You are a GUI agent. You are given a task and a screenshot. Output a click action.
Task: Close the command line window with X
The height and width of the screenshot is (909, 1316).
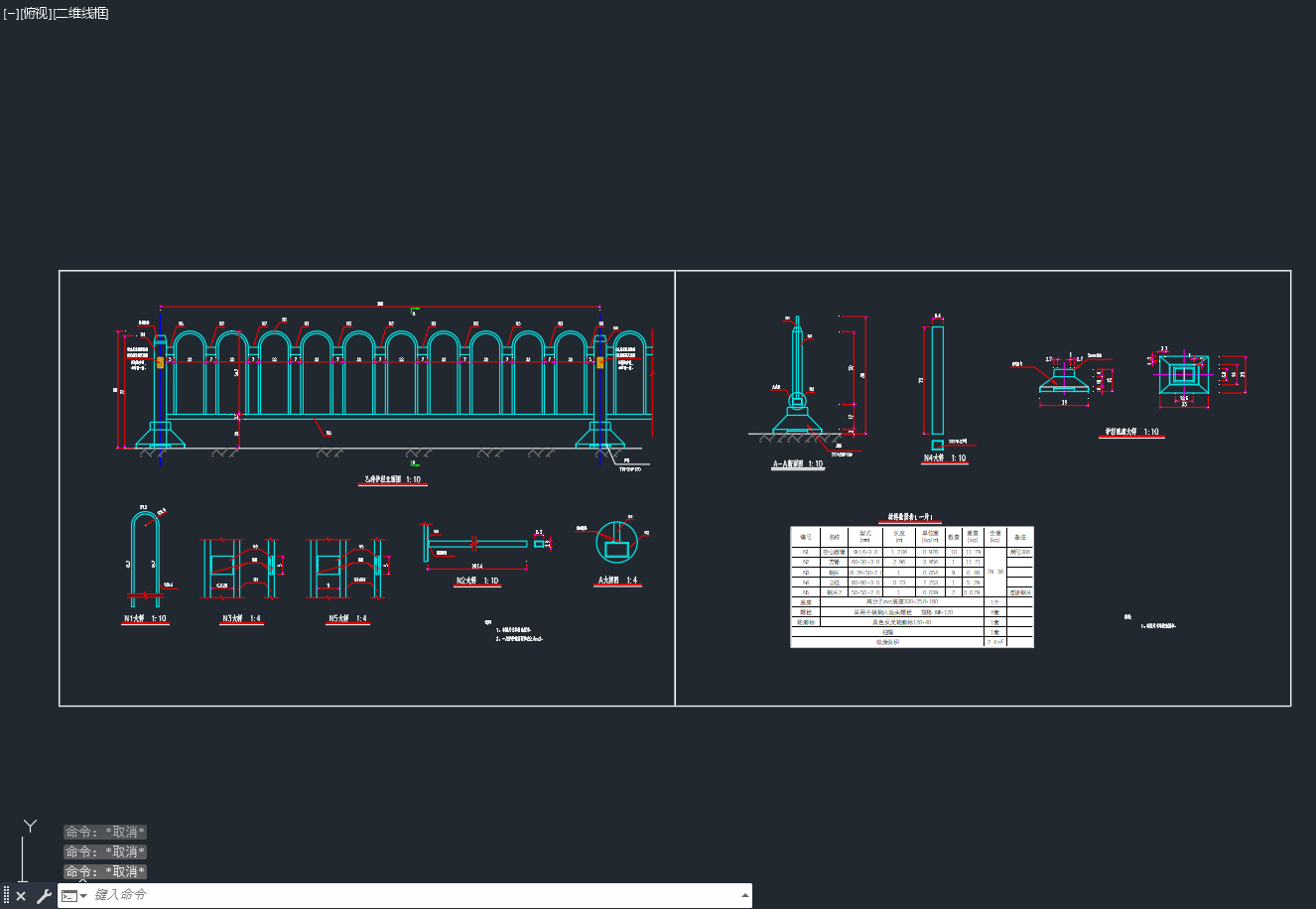(x=21, y=896)
